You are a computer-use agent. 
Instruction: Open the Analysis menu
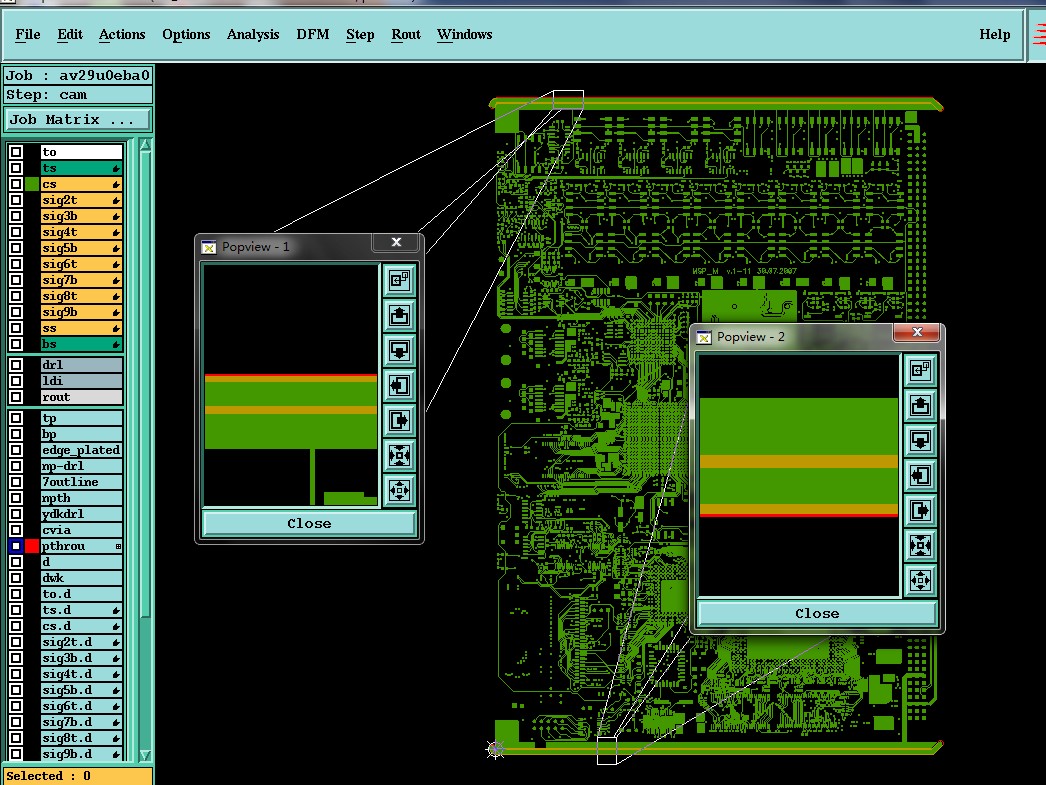pyautogui.click(x=253, y=35)
